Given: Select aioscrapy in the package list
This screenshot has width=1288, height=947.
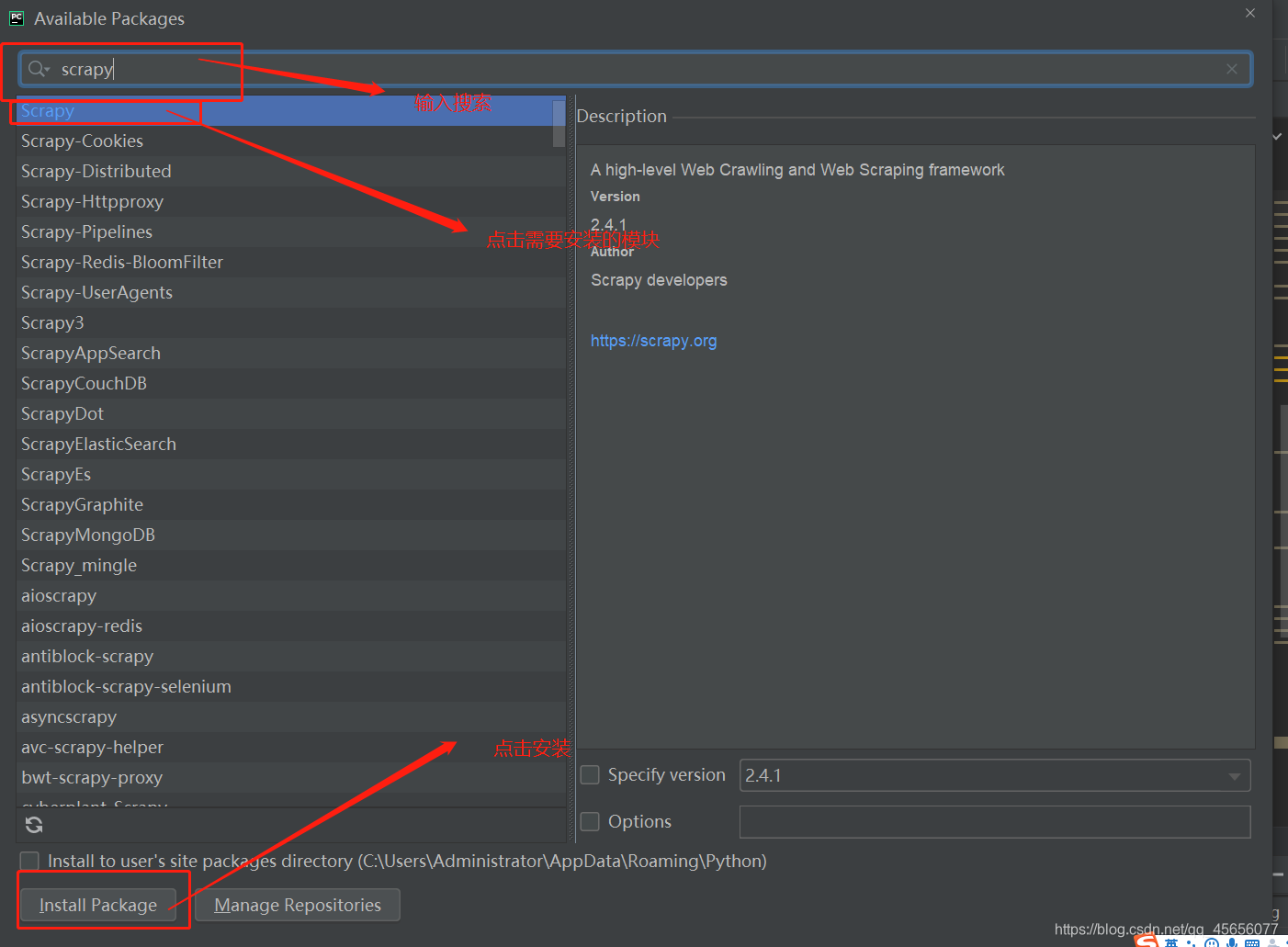Looking at the screenshot, I should [290, 595].
